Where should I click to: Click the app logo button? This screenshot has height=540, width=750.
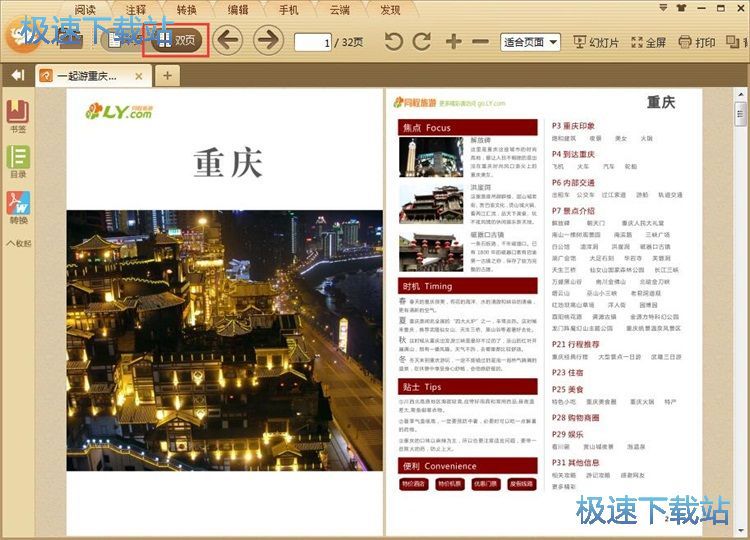point(22,35)
